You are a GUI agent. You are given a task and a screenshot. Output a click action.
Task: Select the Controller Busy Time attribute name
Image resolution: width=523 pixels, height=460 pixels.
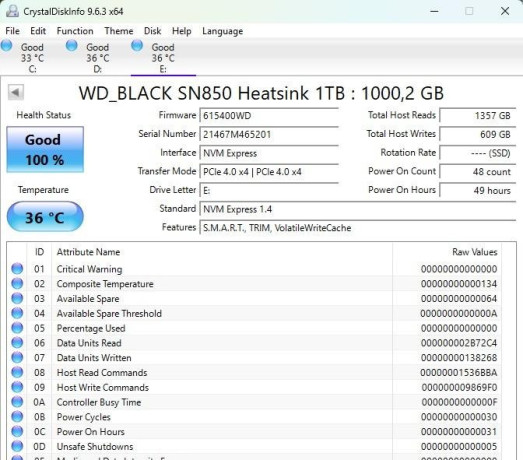click(x=99, y=402)
